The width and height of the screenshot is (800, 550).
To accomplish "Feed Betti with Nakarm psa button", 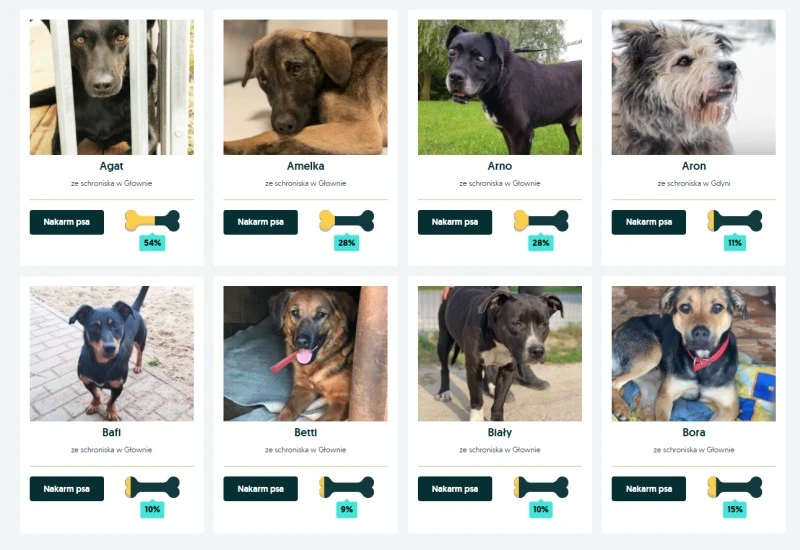I will tap(261, 489).
